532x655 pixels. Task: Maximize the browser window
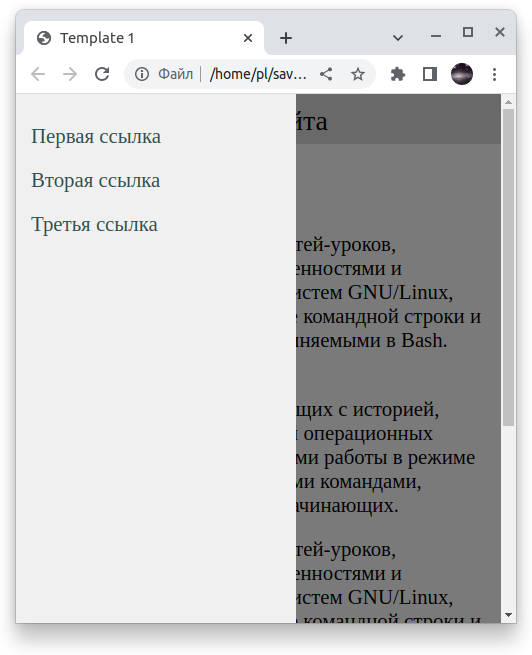pyautogui.click(x=468, y=32)
